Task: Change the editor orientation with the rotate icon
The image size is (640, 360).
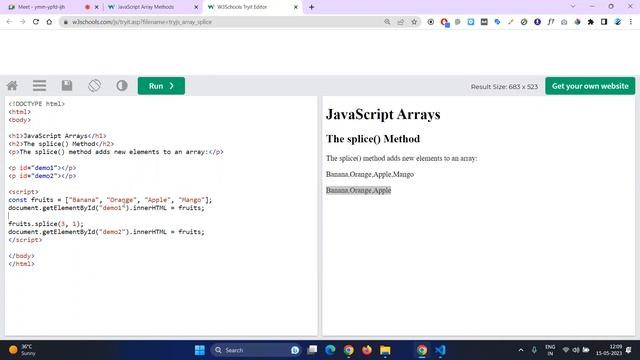Action: [x=94, y=86]
